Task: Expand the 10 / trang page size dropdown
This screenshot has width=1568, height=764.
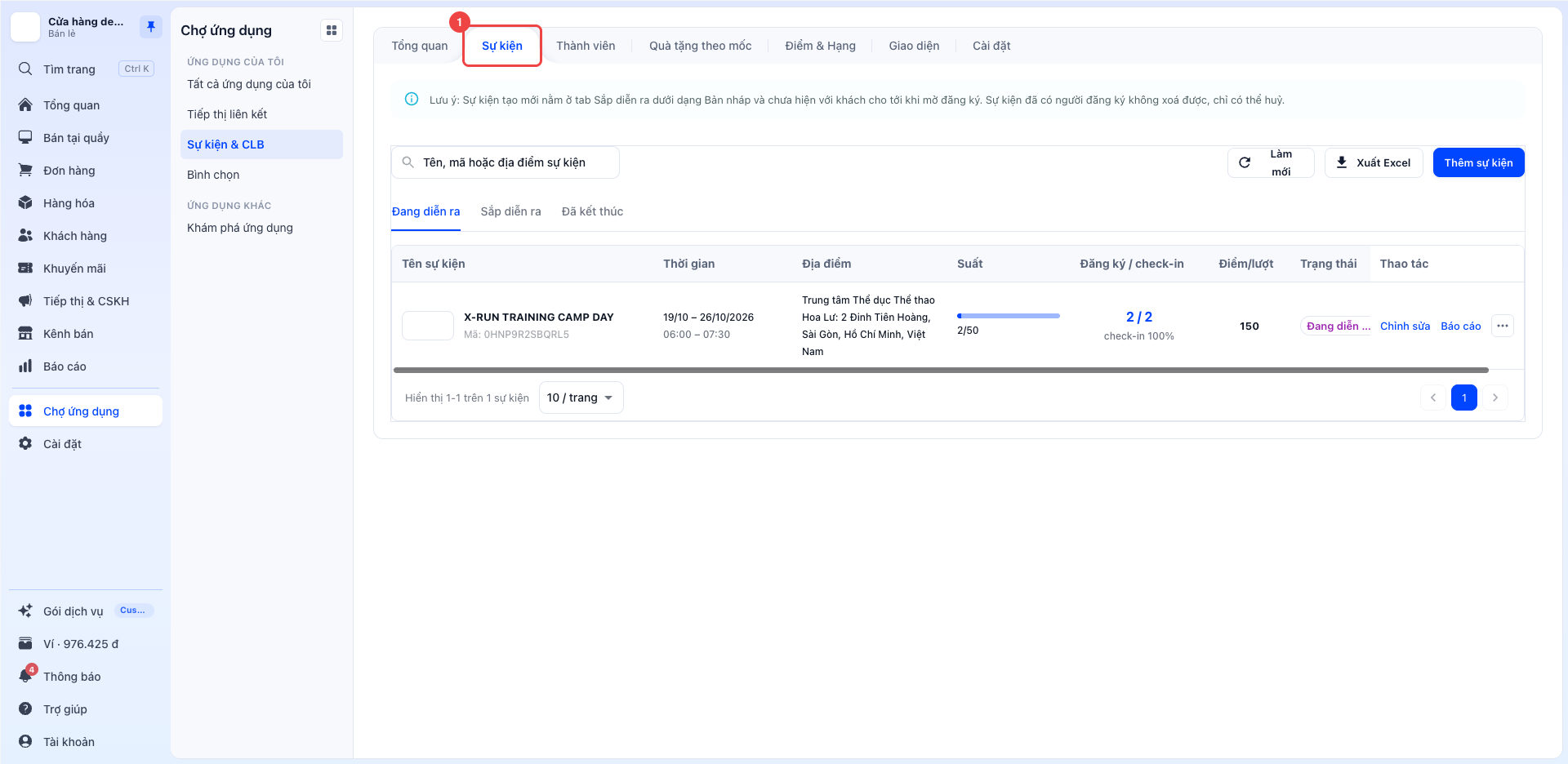Action: (581, 398)
